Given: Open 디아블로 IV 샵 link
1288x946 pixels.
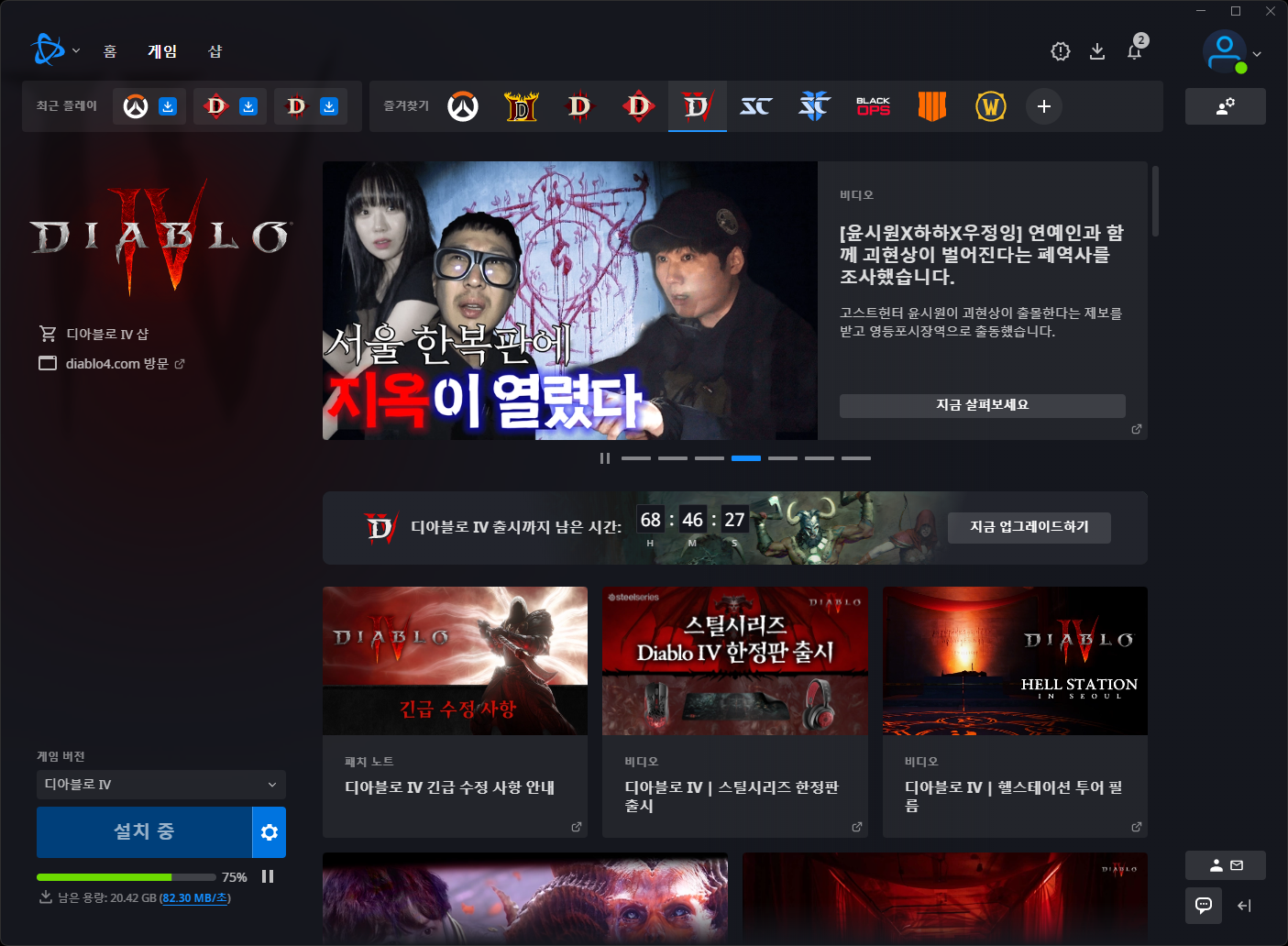Looking at the screenshot, I should coord(94,334).
